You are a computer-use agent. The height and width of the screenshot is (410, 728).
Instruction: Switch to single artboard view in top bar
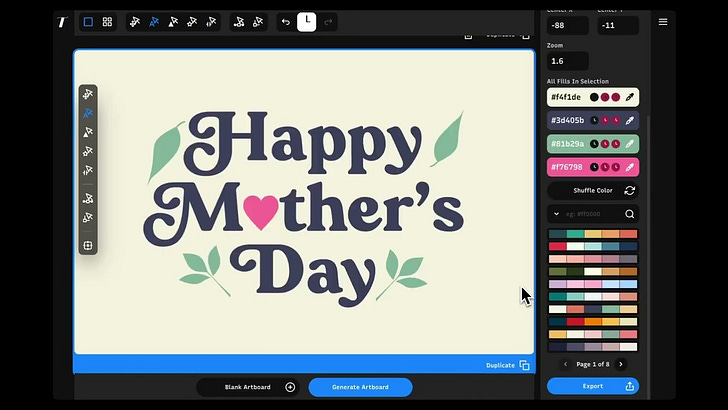tap(88, 22)
